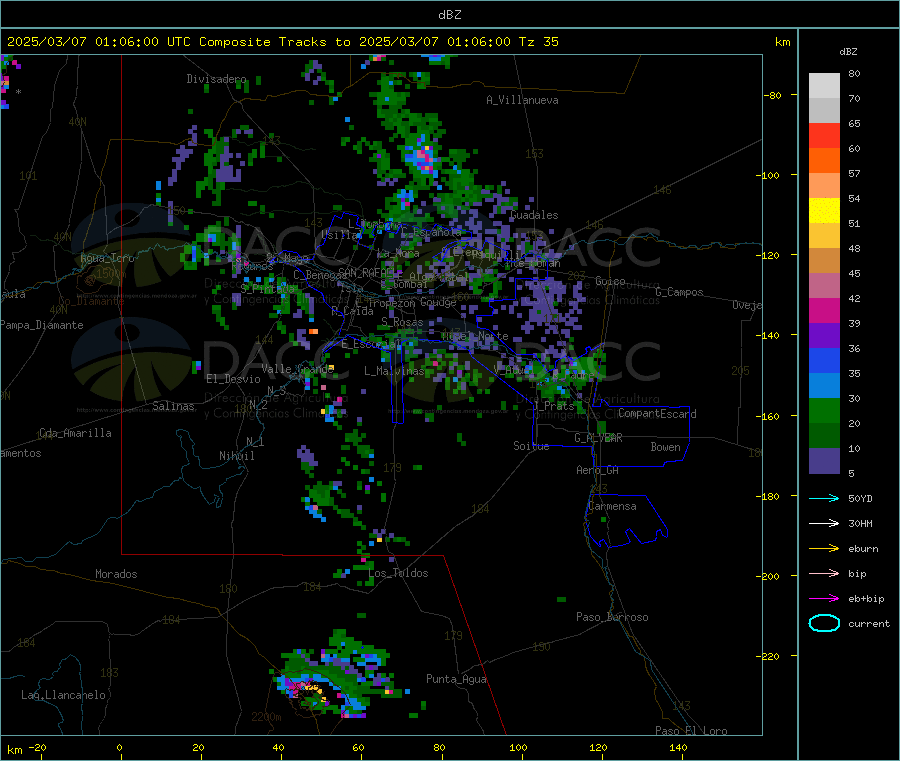The width and height of the screenshot is (900, 761).
Task: Select the bright yellow 51-54 dBZ band
Action: 824,211
